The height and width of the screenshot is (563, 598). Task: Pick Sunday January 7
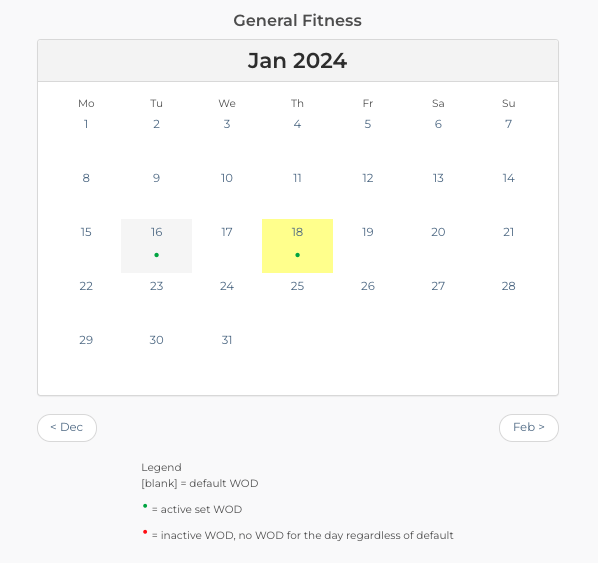(x=508, y=124)
